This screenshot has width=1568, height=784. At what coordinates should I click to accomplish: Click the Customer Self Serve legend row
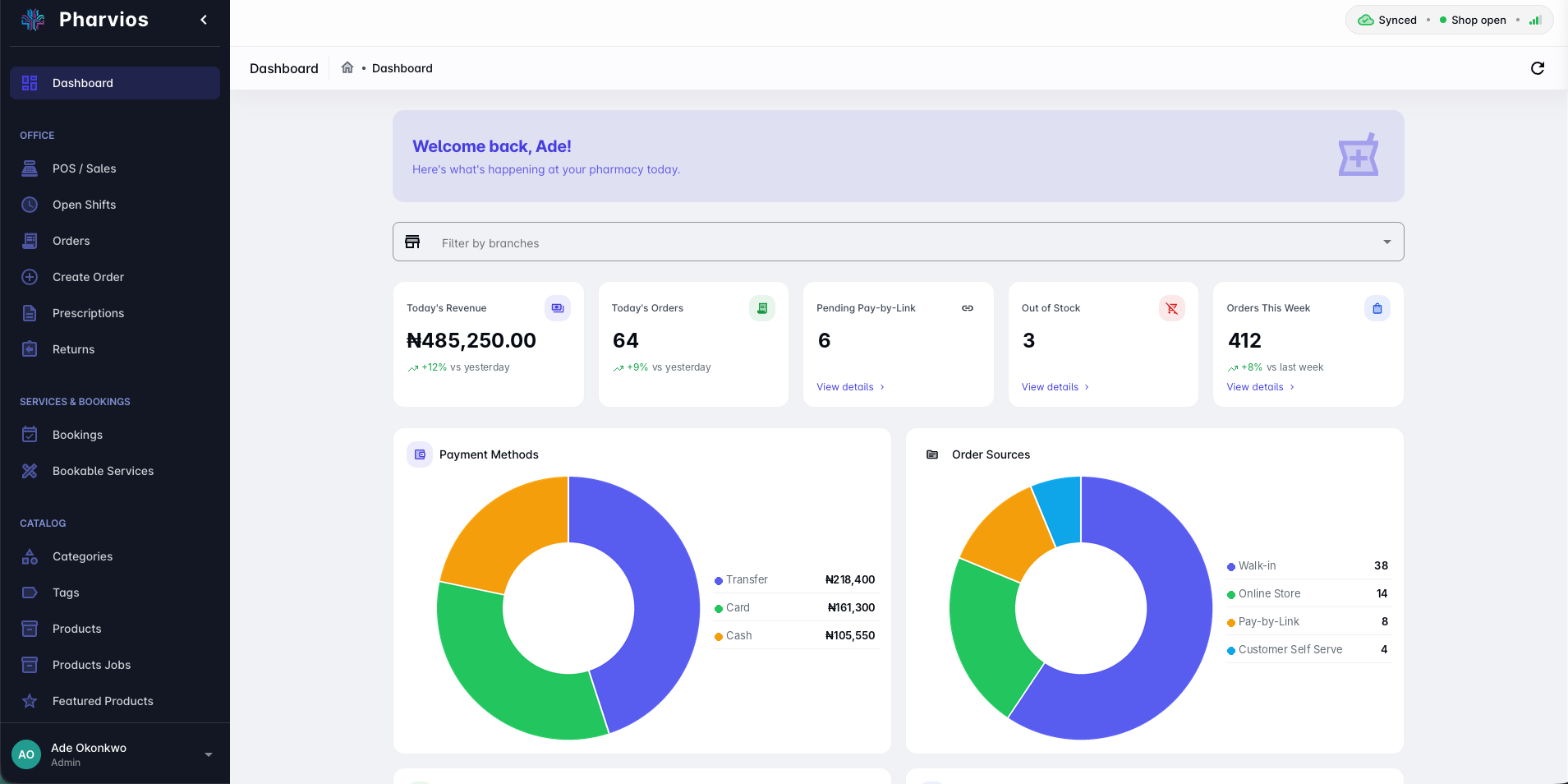click(1308, 649)
